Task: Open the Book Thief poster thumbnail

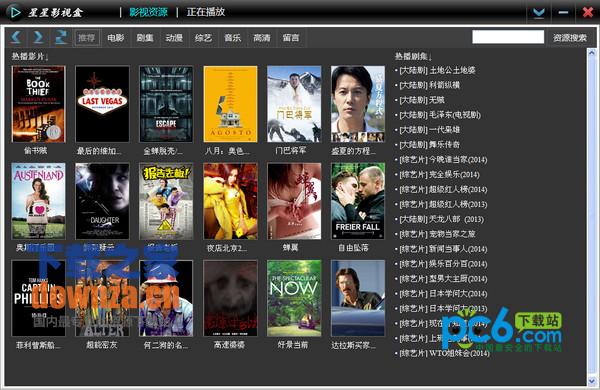Action: point(38,104)
